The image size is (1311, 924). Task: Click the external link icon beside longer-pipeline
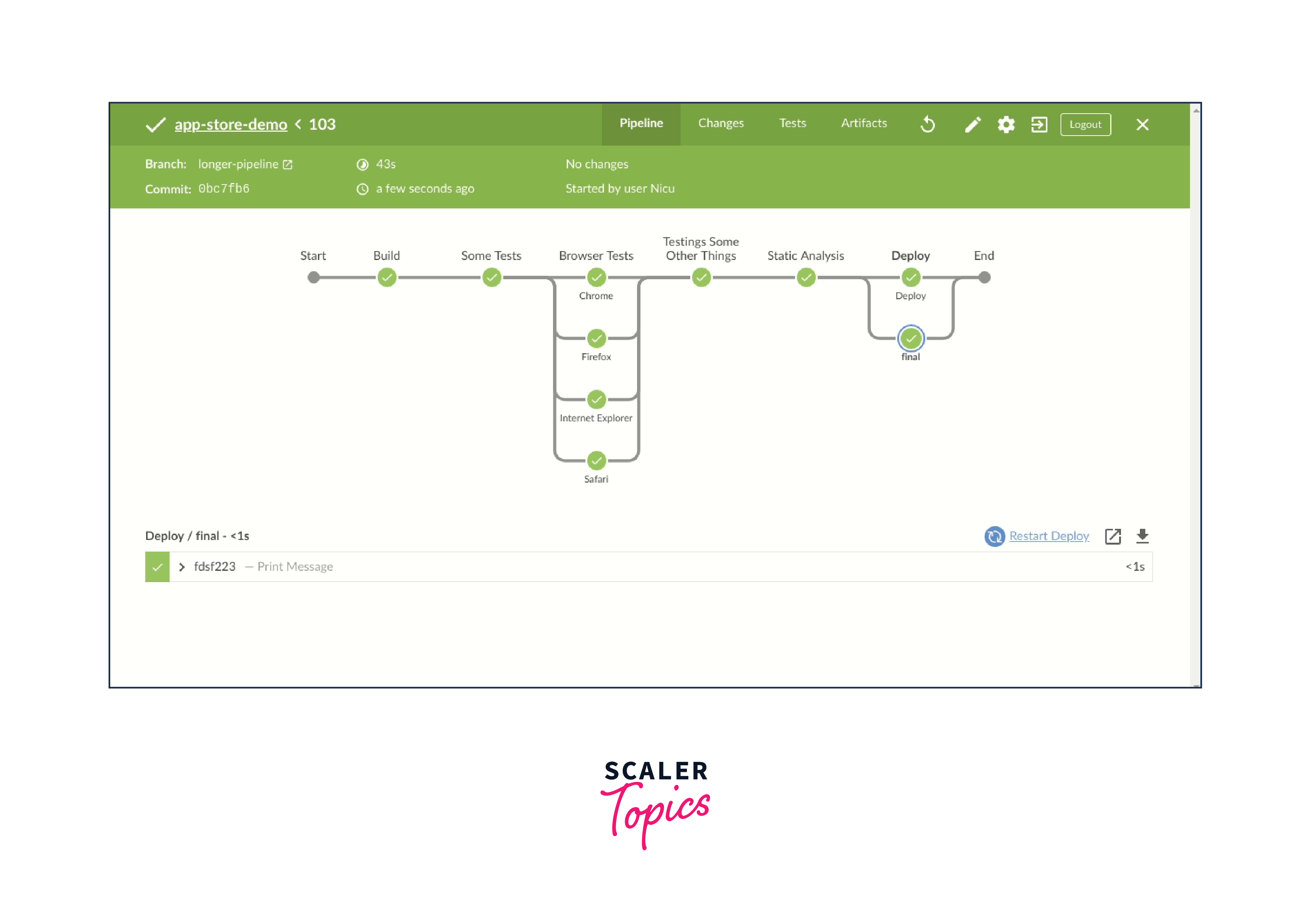[288, 165]
